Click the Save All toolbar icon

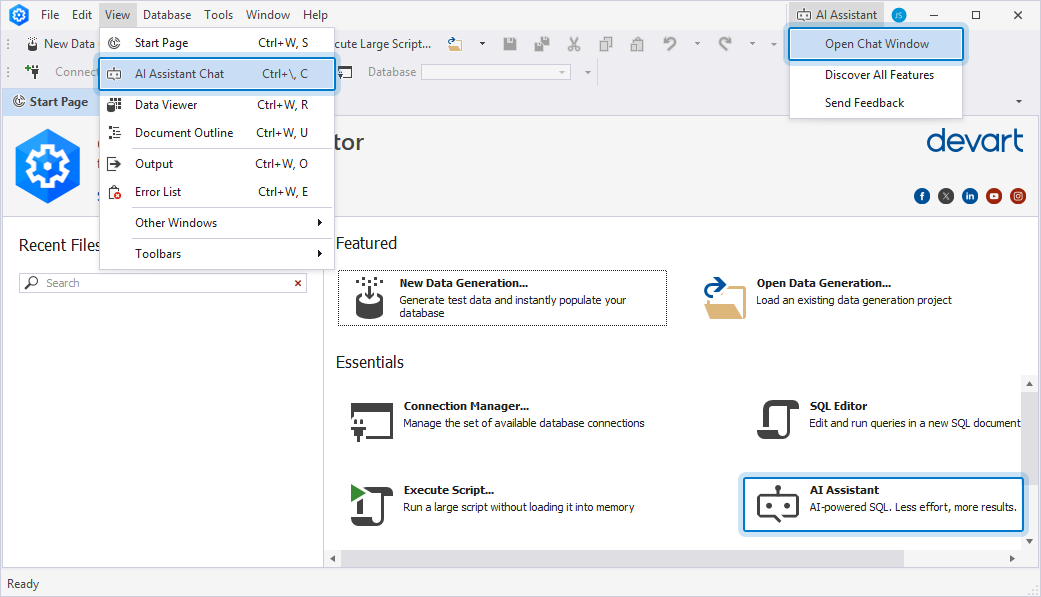542,44
